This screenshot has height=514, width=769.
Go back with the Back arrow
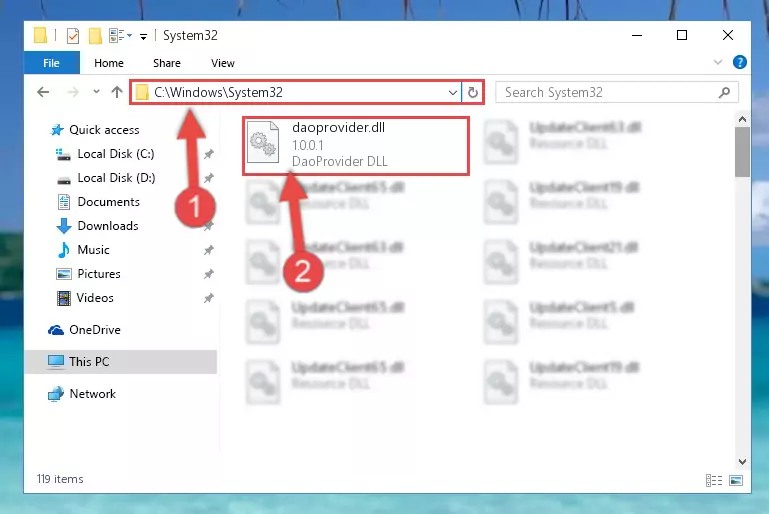[43, 92]
